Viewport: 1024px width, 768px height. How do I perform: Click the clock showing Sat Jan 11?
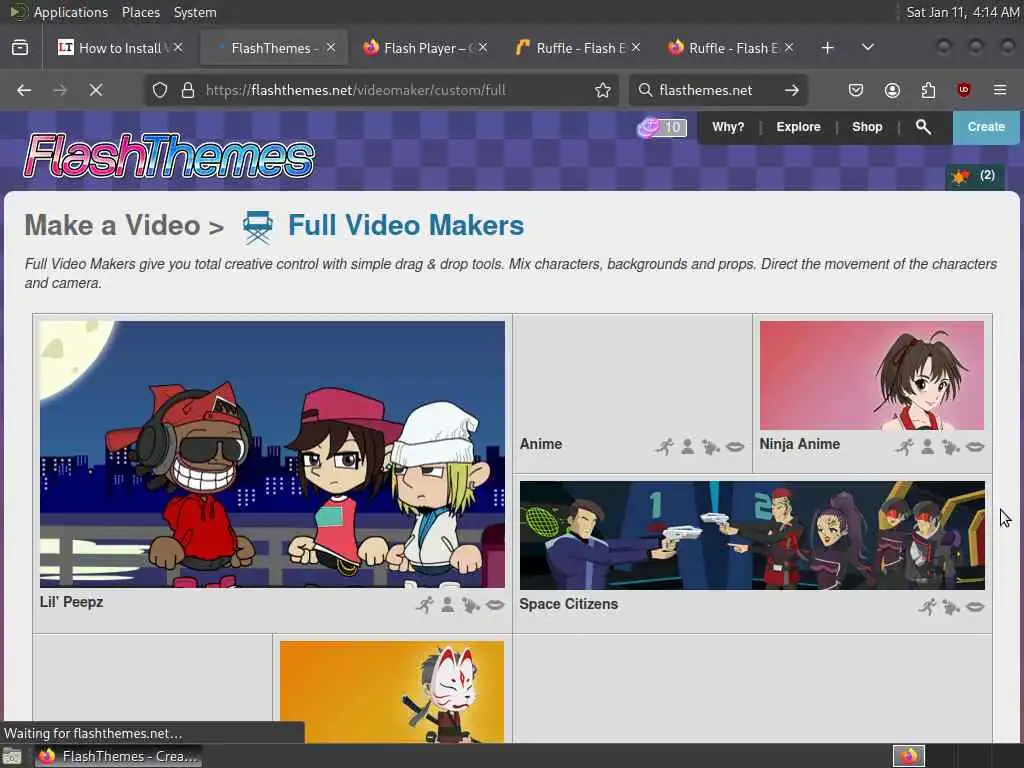(963, 12)
